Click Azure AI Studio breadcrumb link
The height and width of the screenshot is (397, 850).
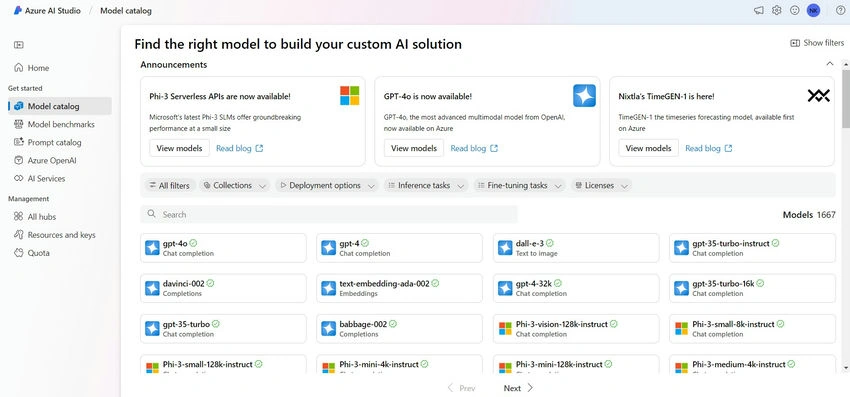[53, 11]
